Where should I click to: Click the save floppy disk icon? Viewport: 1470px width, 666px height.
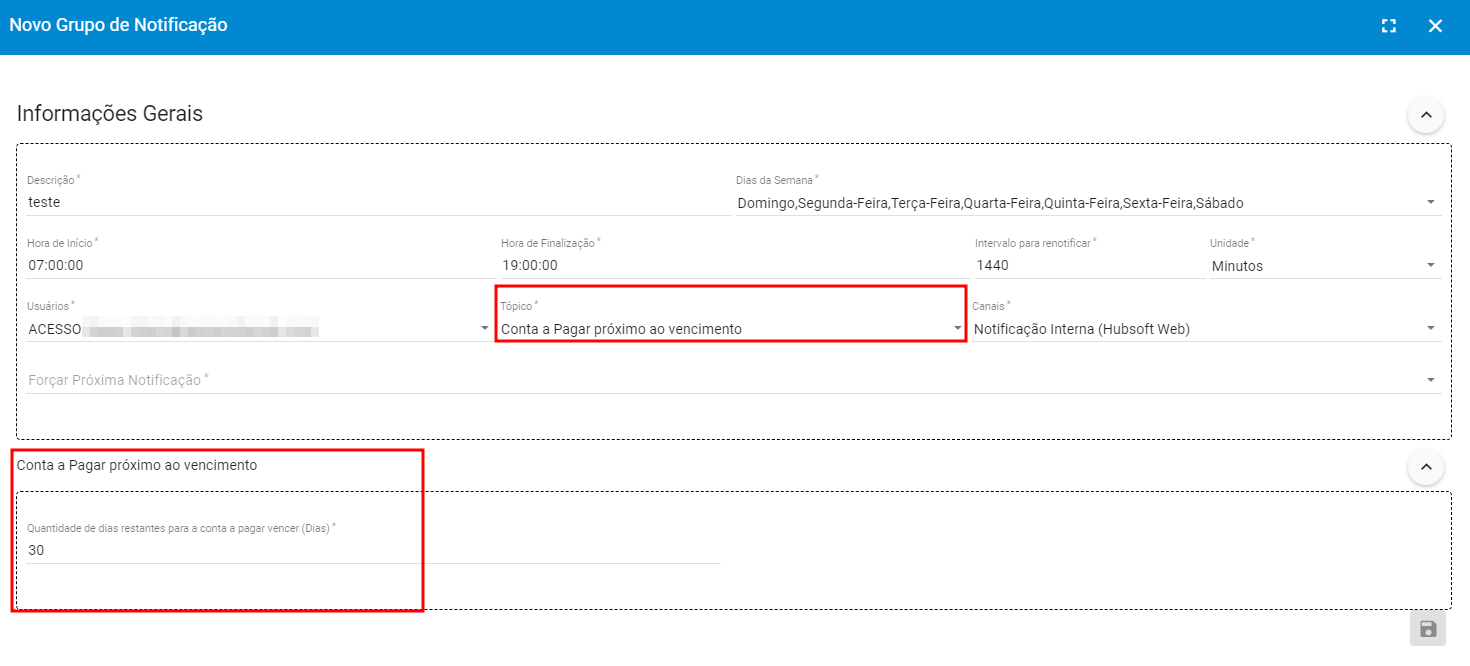(1428, 629)
